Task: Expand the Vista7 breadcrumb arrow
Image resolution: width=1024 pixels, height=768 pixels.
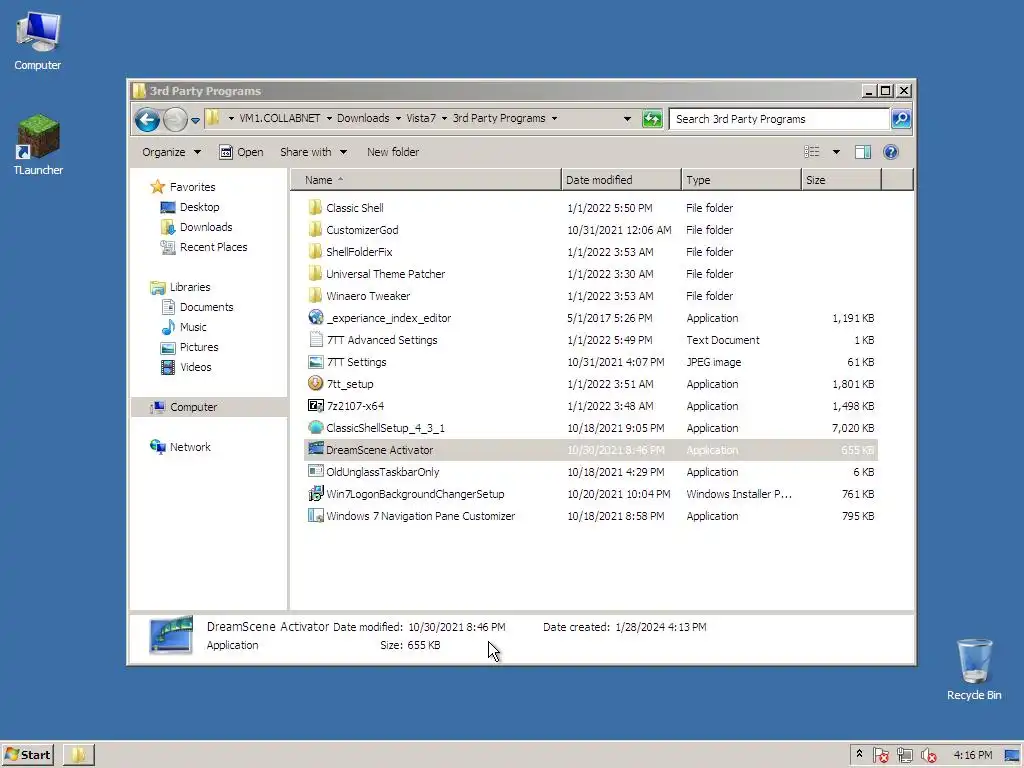Action: [444, 119]
